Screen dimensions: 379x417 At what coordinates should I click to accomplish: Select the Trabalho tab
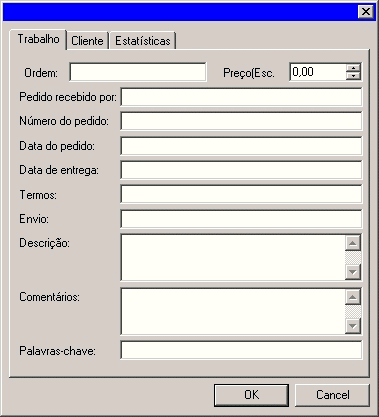click(38, 39)
